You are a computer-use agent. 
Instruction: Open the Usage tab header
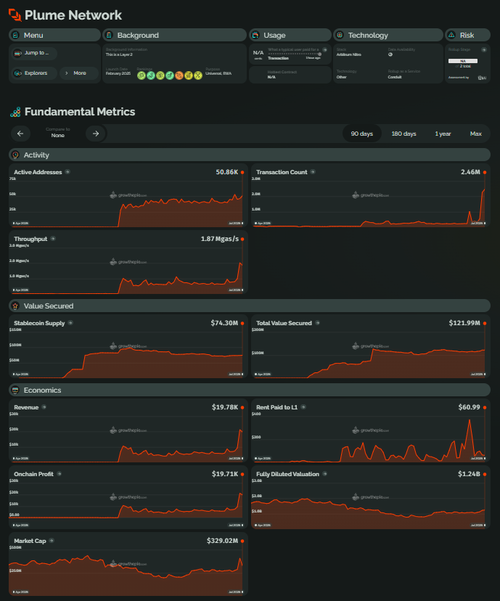(290, 35)
